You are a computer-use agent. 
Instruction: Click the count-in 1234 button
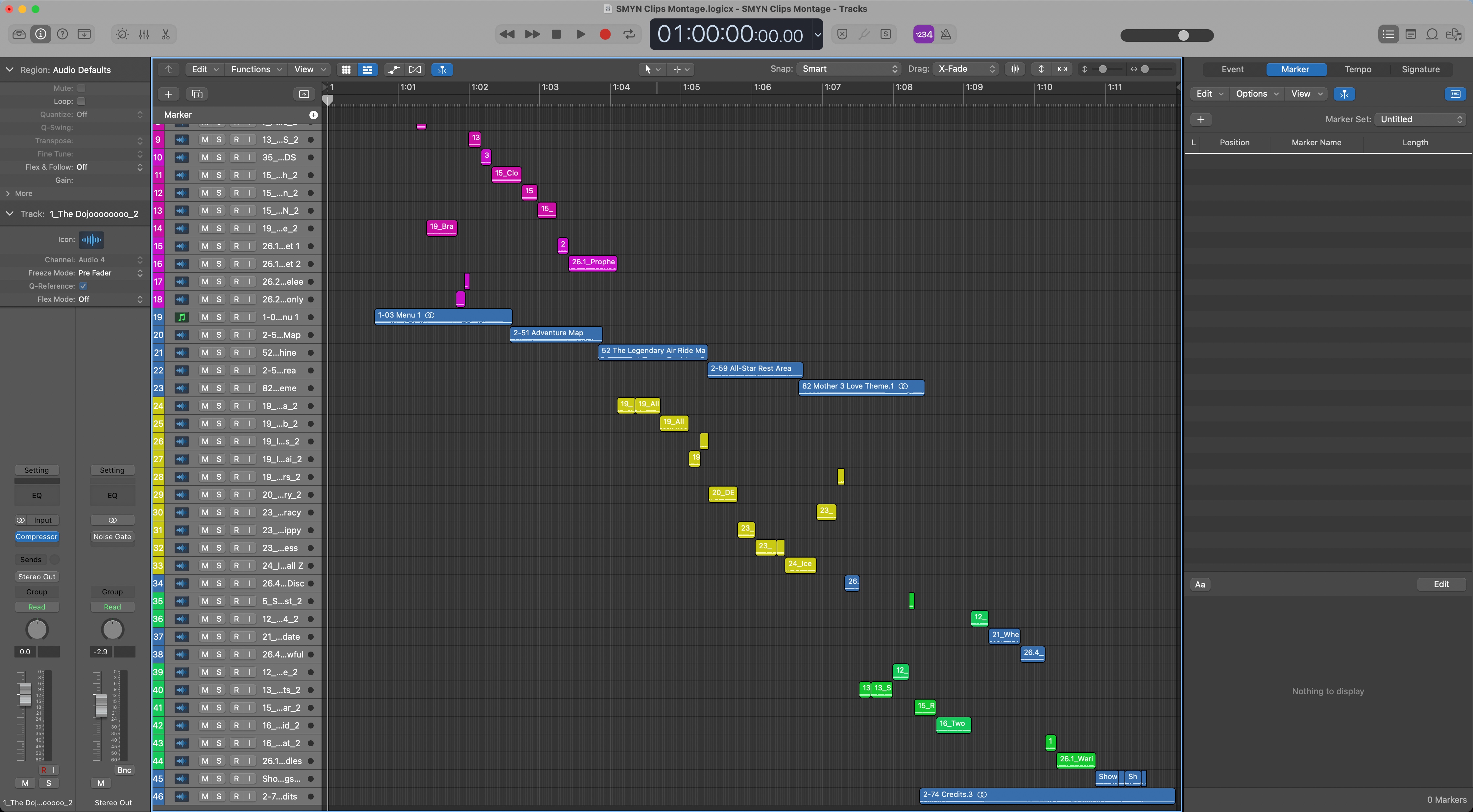(924, 34)
